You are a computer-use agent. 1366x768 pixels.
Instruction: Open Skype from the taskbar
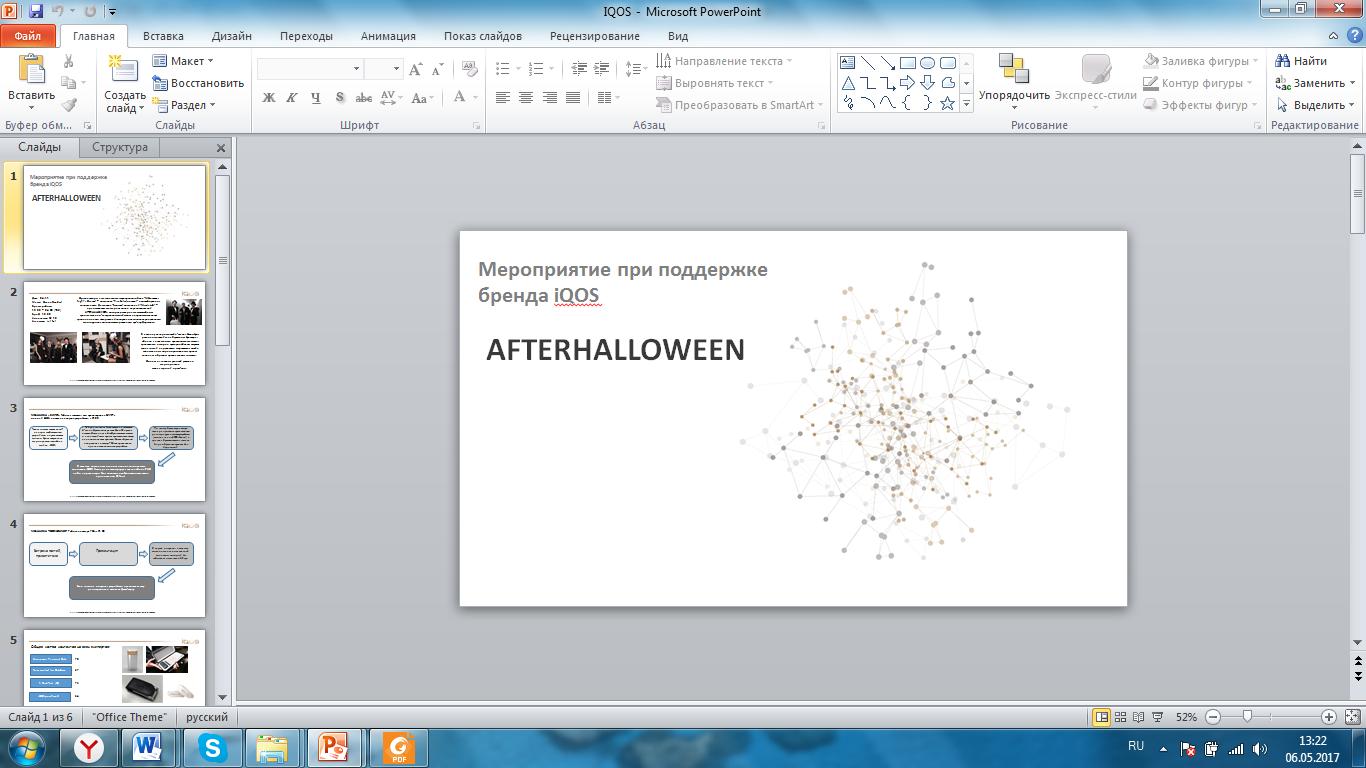pyautogui.click(x=212, y=747)
